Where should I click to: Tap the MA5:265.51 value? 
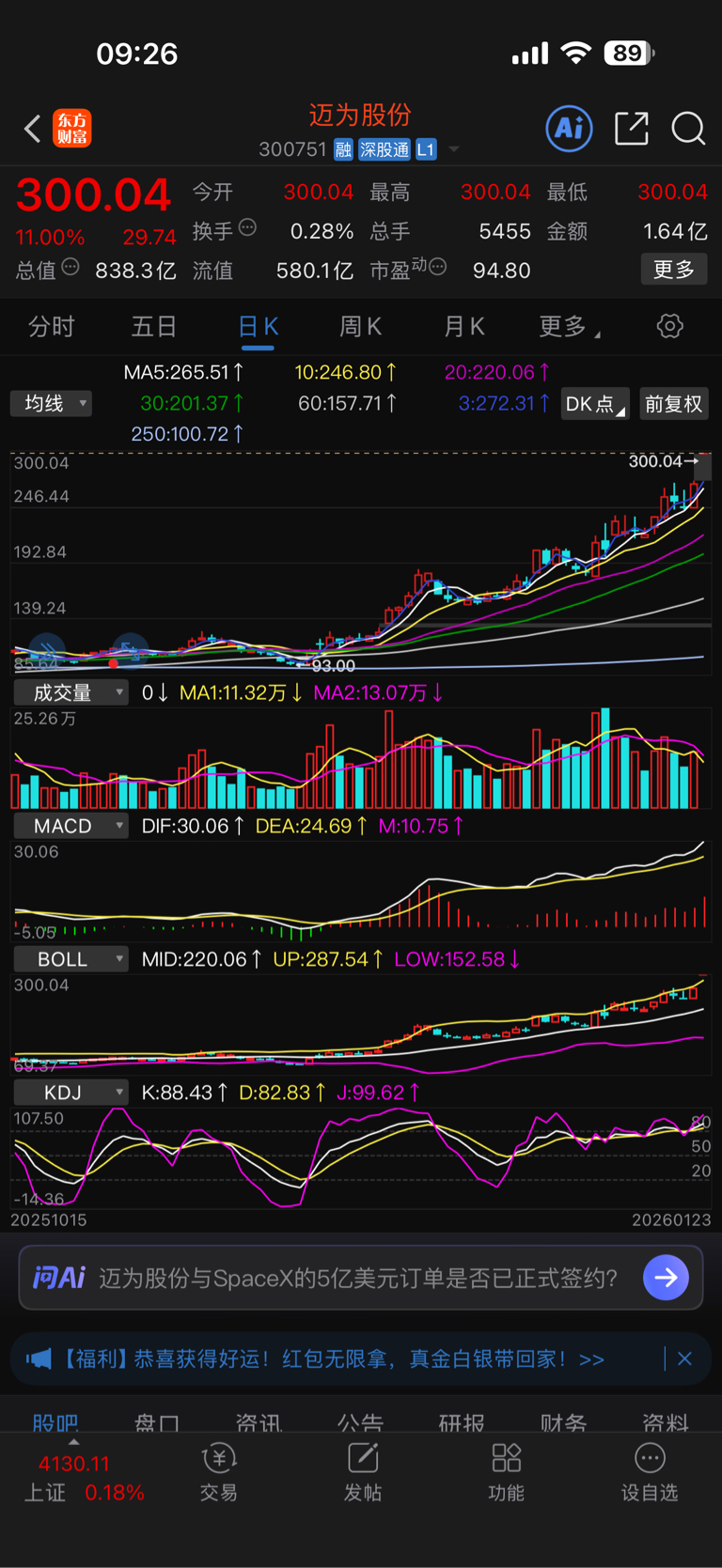click(183, 372)
